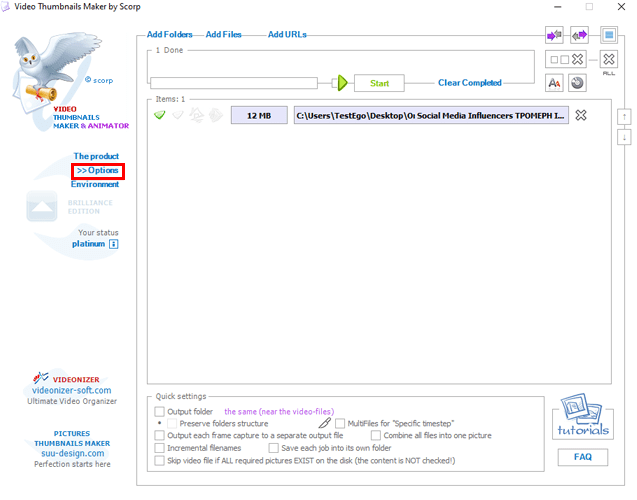Enable Skip video file if pictures EXIST checkbox
Screen dimensions: 637x500
(x=160, y=461)
